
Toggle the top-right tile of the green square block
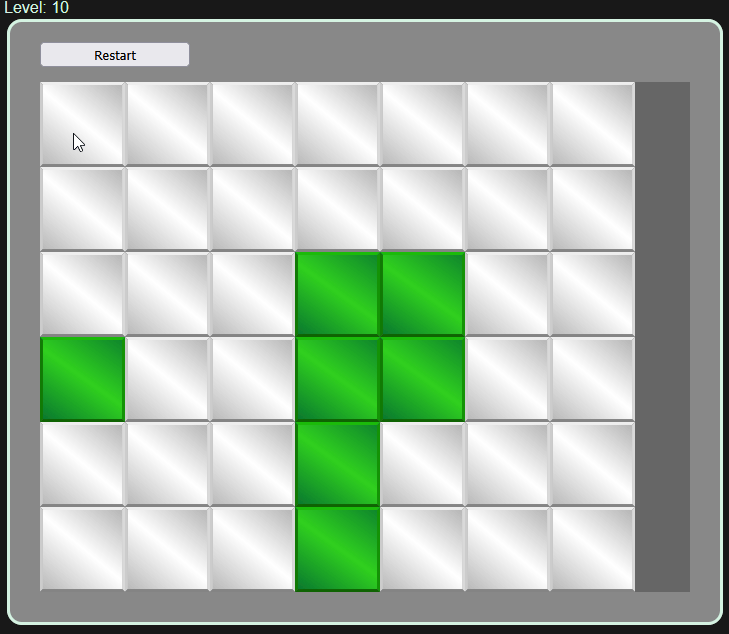pos(423,294)
